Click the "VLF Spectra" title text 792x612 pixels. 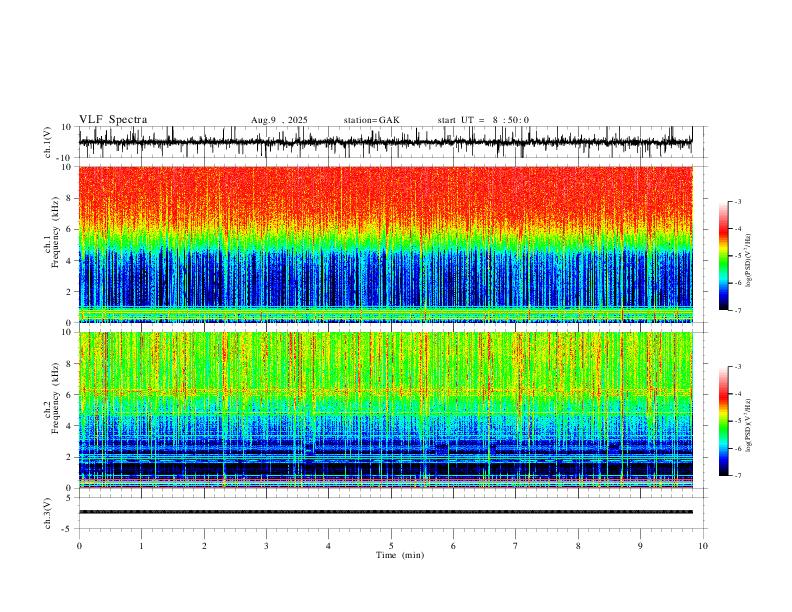point(113,120)
